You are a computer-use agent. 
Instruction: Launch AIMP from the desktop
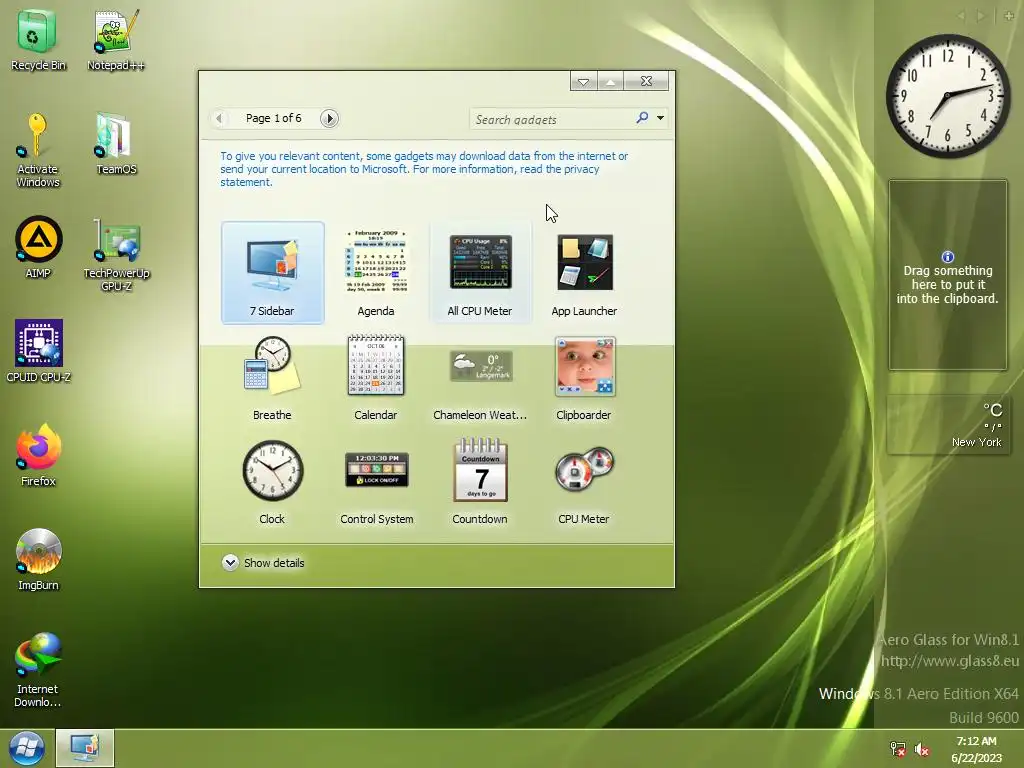point(38,248)
